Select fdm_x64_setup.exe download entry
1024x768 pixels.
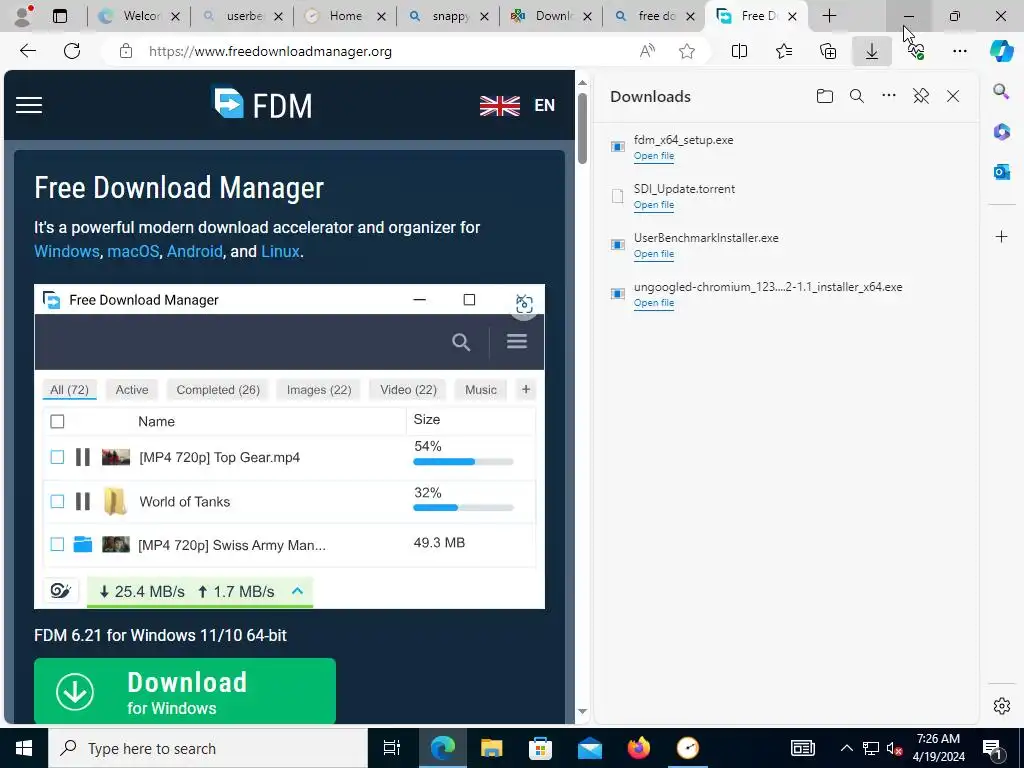pyautogui.click(x=784, y=147)
